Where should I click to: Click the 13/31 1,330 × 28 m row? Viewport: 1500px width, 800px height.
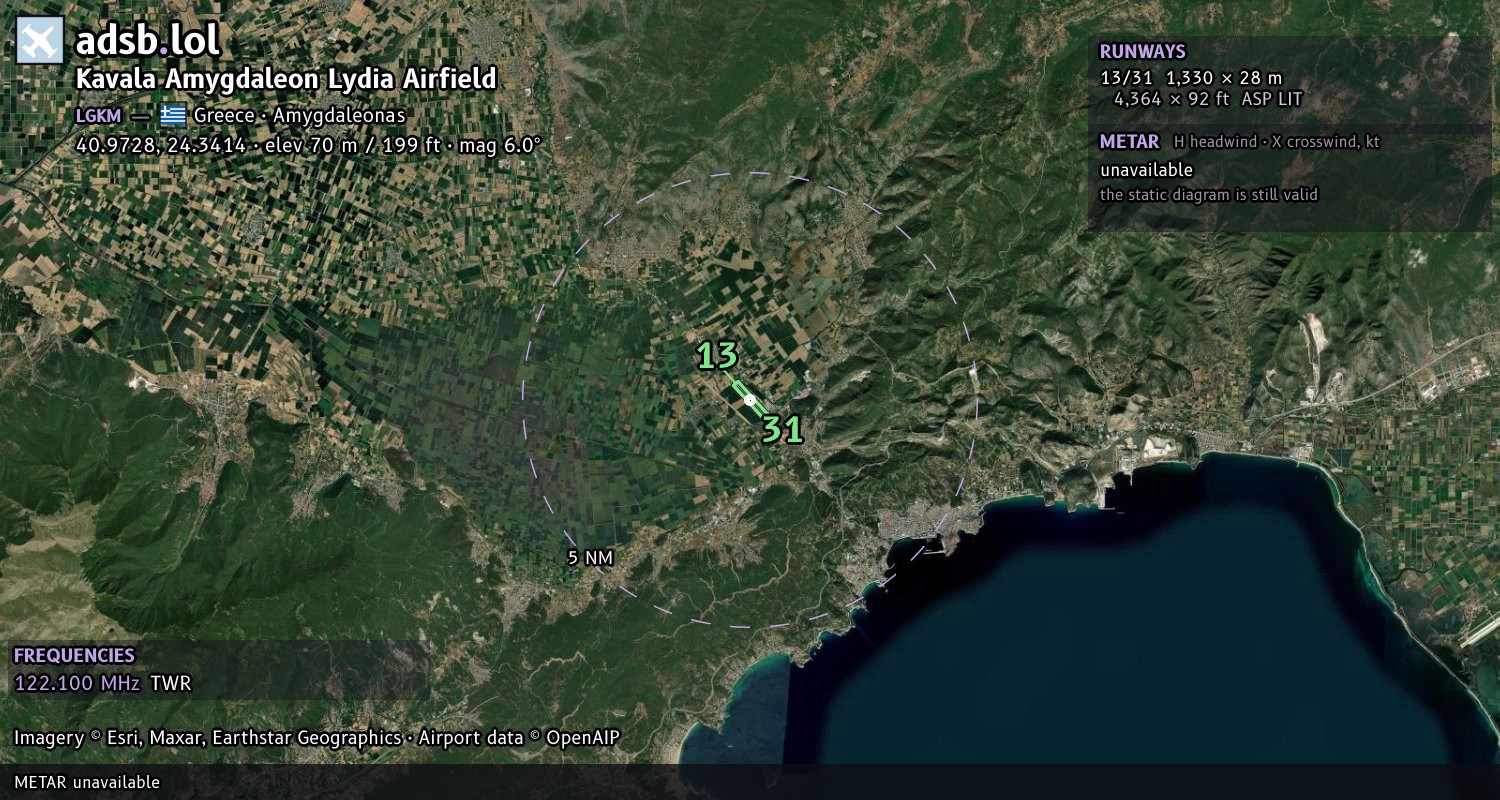(x=1190, y=77)
